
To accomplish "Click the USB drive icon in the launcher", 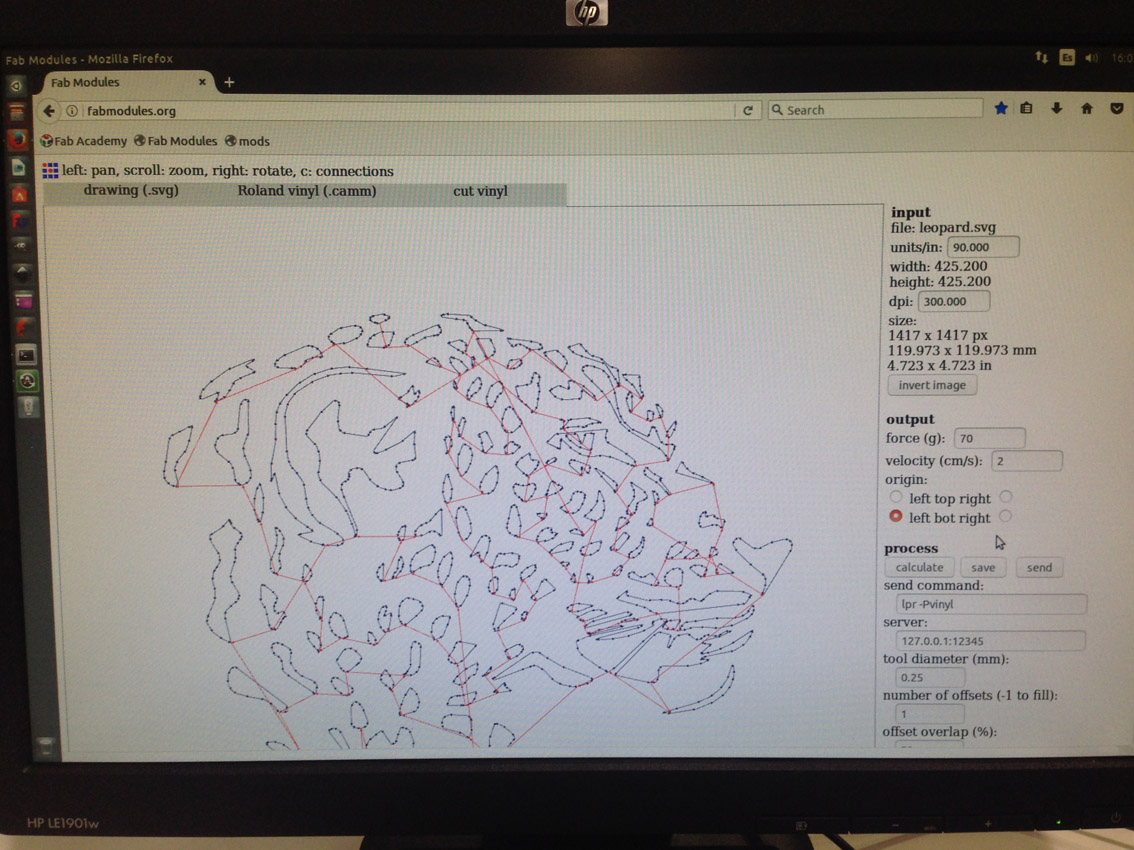I will tap(28, 407).
